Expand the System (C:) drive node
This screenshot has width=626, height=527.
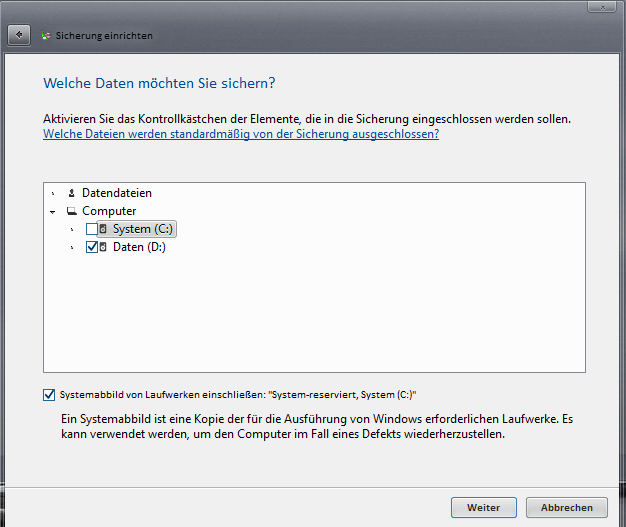(72, 230)
